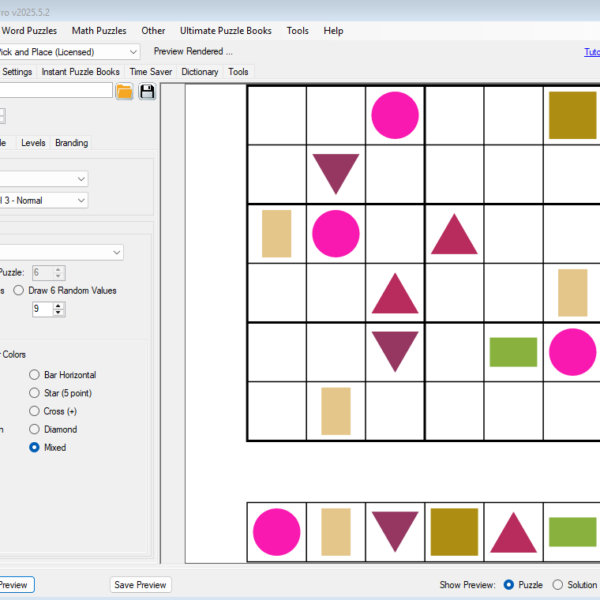Switch to the Dictionary tab
Viewport: 600px width, 600px height.
(x=200, y=72)
